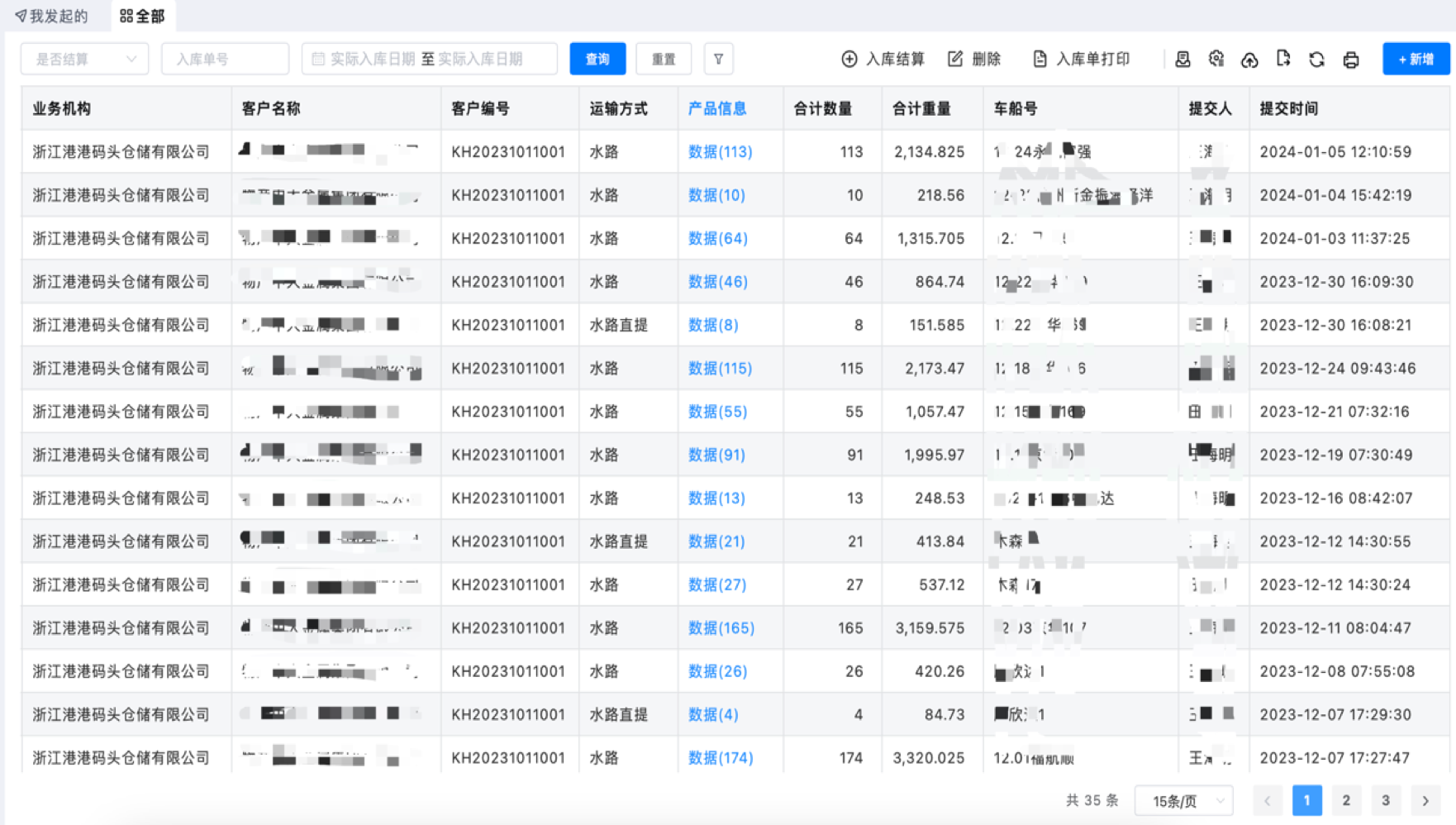1456x825 pixels.
Task: Expand the 是否结算 dropdown
Action: click(84, 59)
